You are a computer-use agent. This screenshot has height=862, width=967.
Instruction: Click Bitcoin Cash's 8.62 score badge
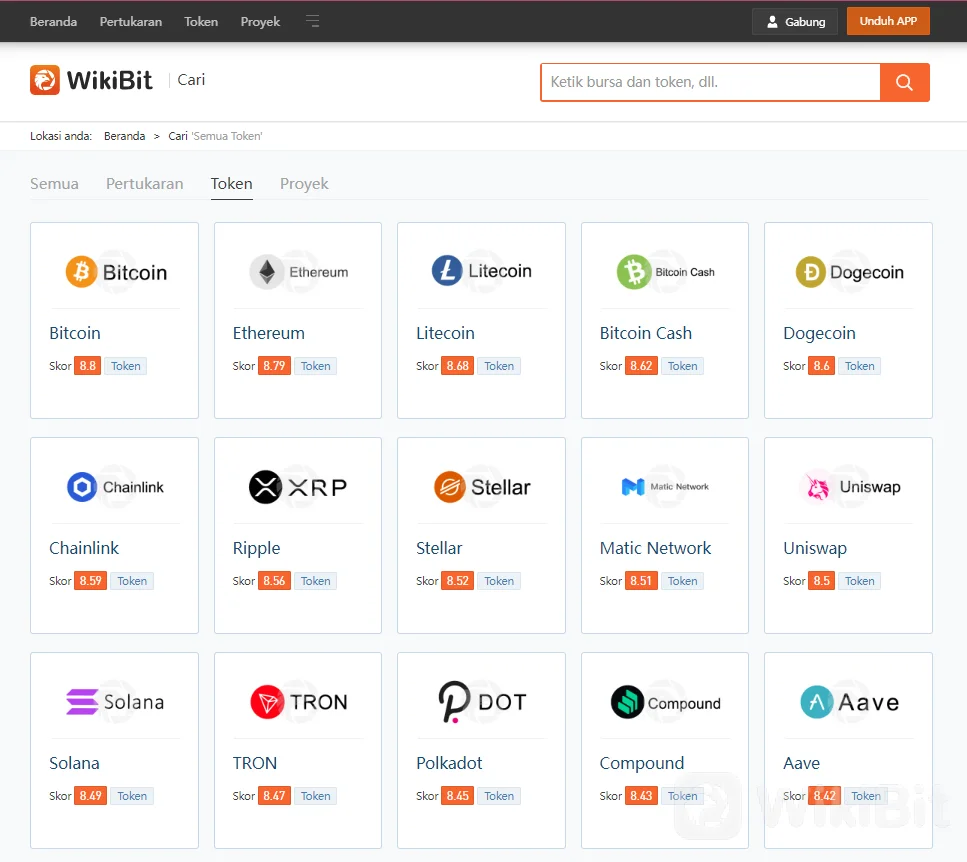[x=641, y=366]
